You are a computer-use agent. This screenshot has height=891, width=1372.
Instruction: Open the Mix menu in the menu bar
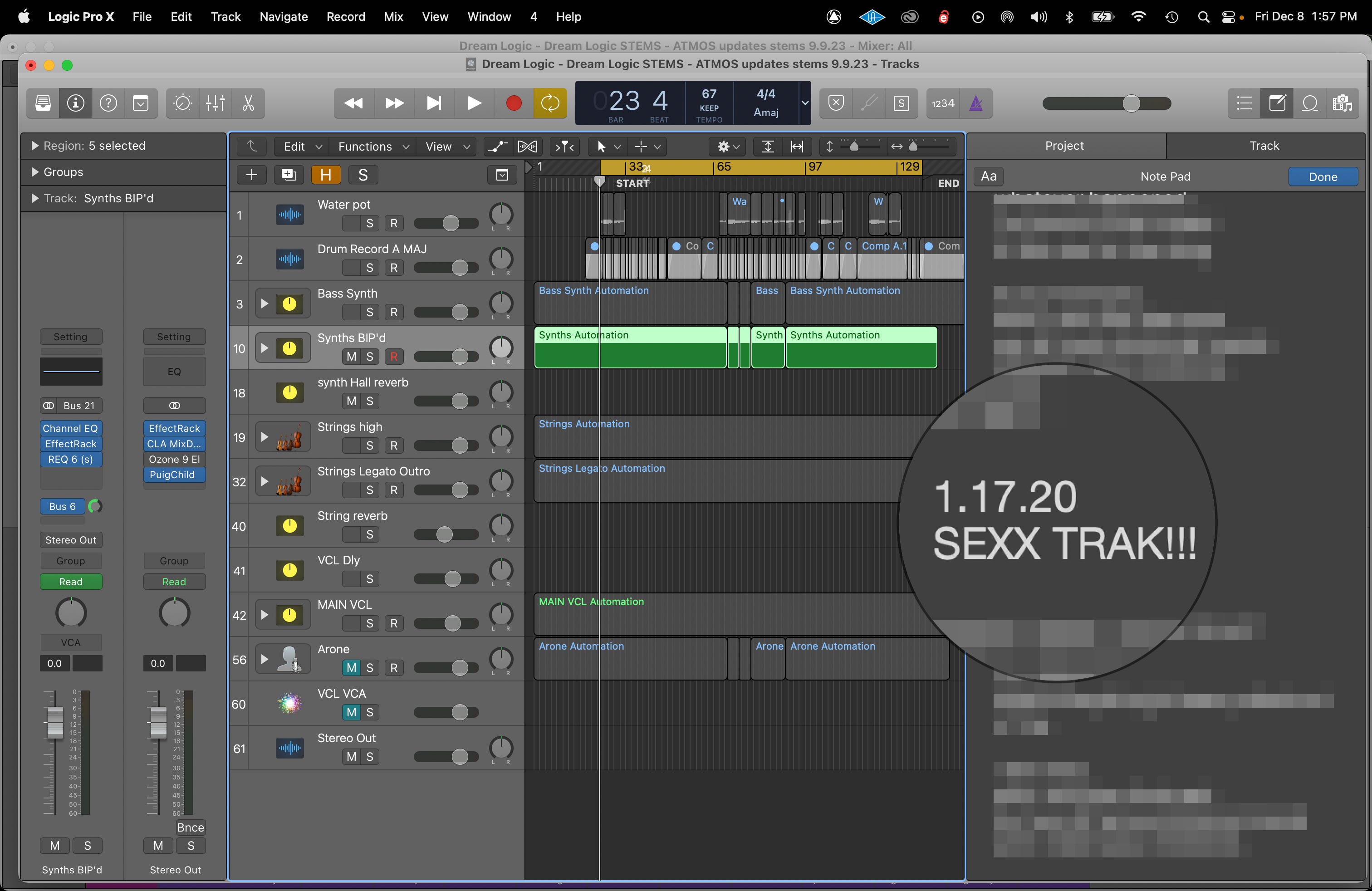point(393,17)
